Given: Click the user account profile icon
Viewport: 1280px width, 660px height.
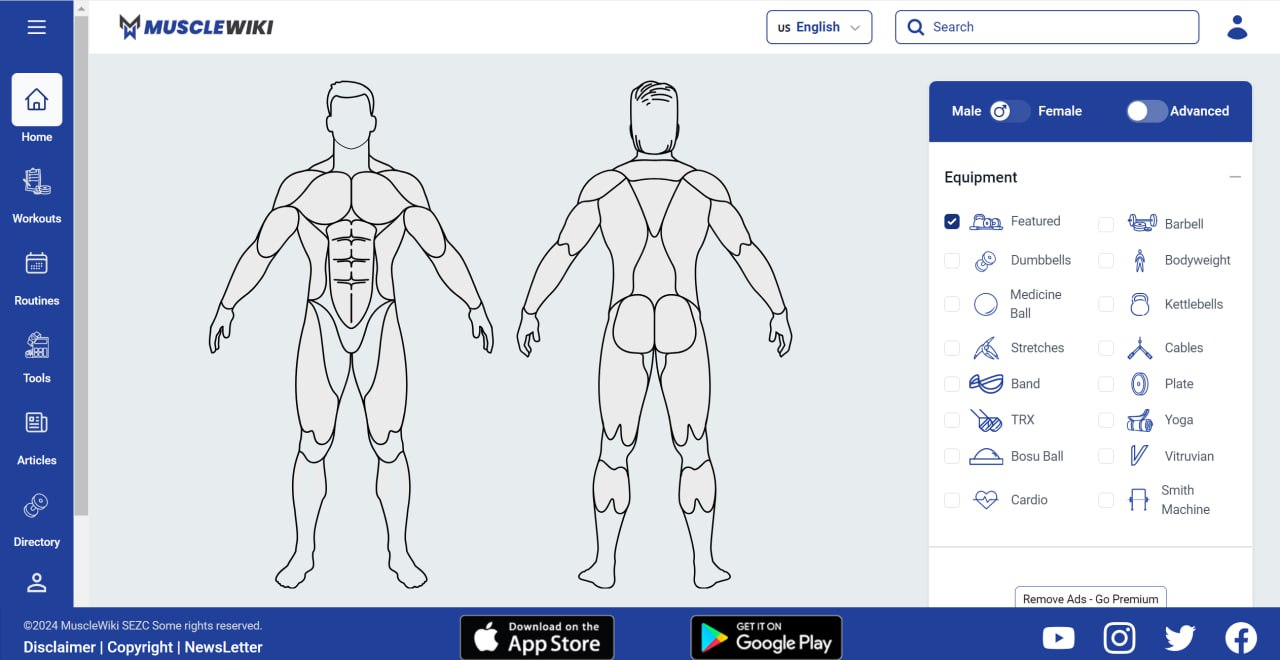Looking at the screenshot, I should tap(1237, 27).
